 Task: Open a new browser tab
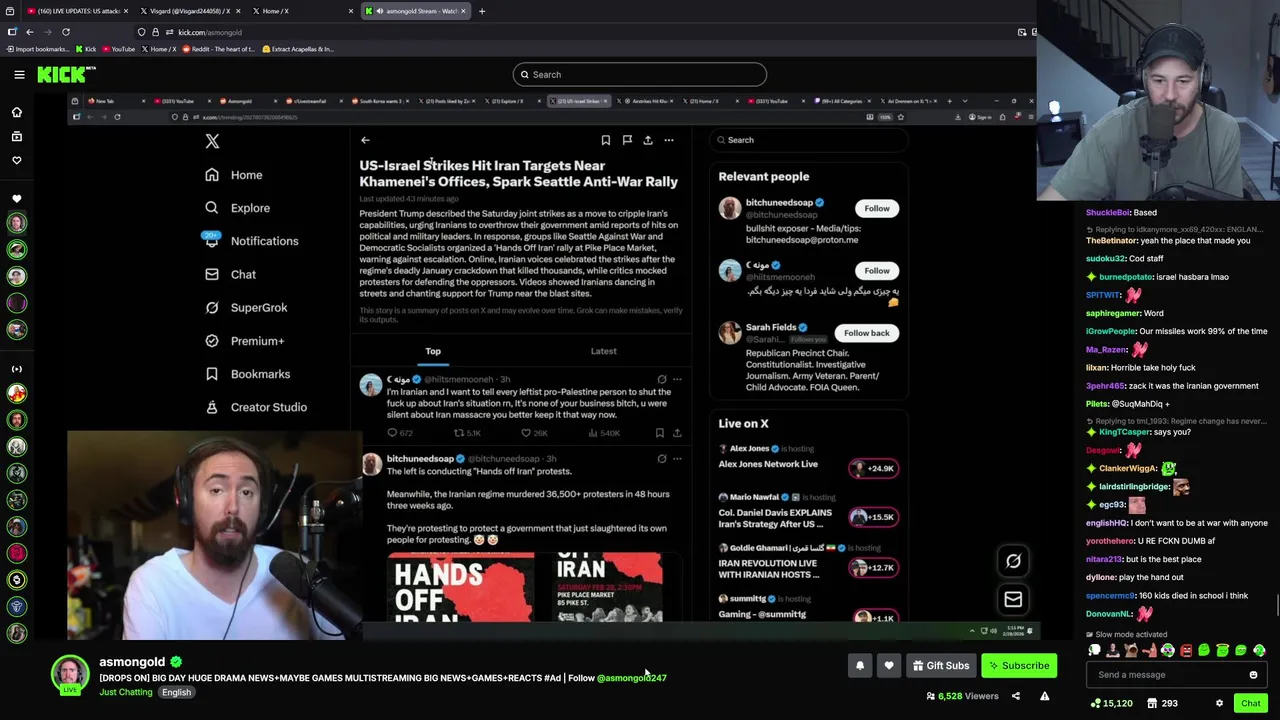point(482,11)
